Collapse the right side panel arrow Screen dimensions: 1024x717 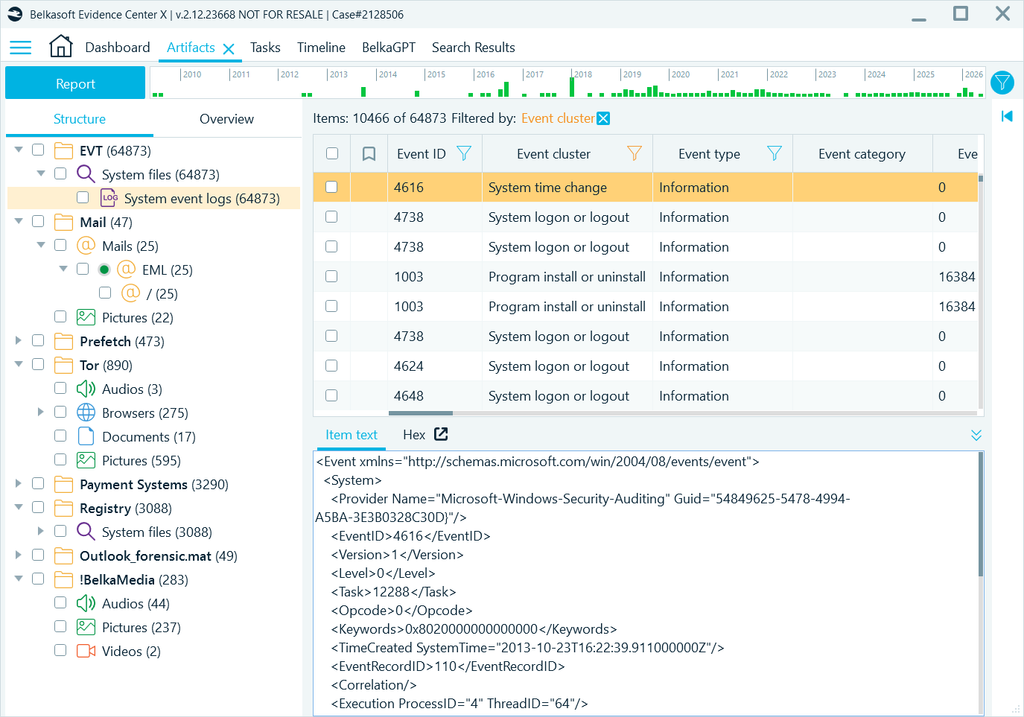coord(1006,116)
